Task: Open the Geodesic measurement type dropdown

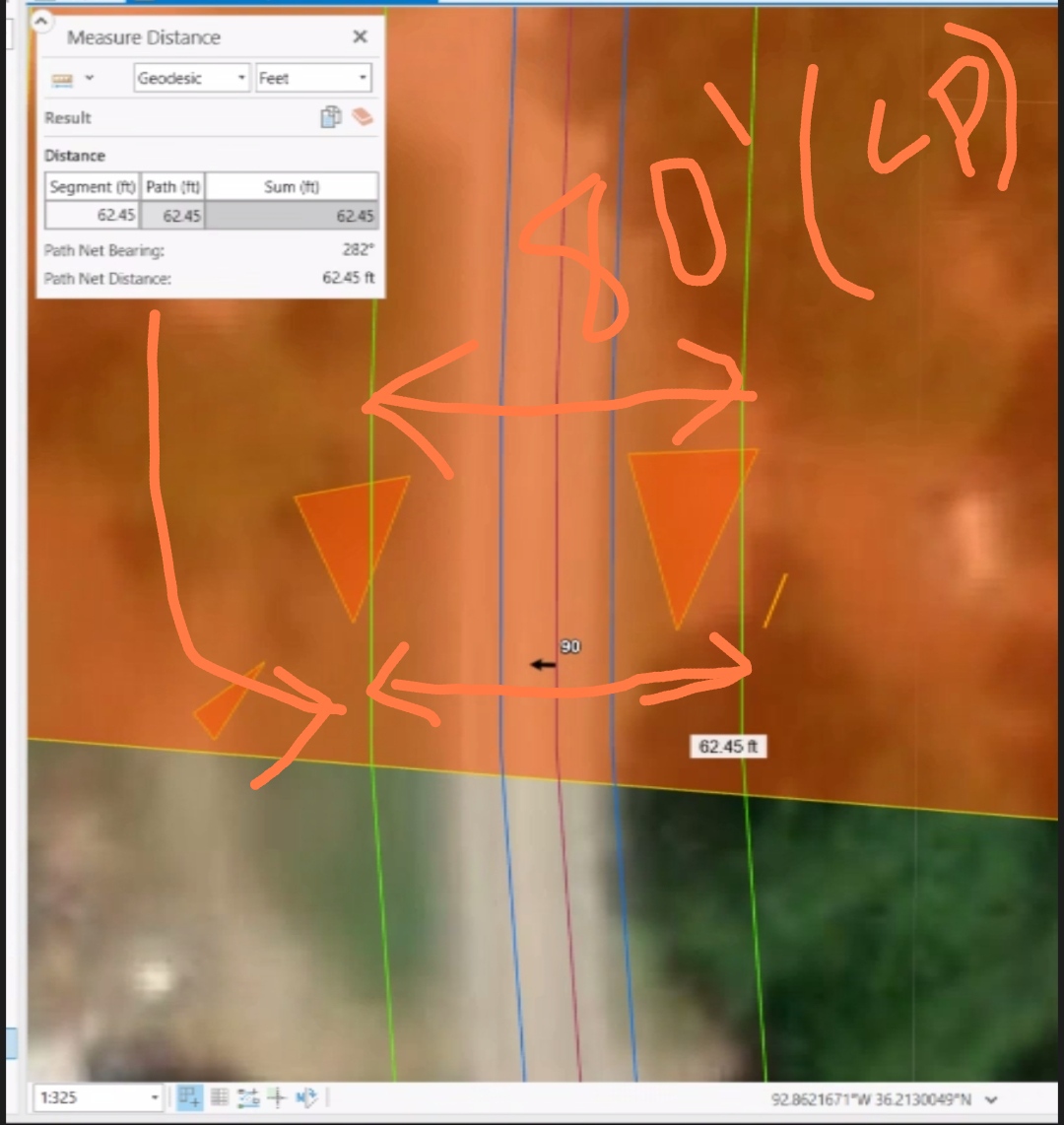Action: coord(239,78)
